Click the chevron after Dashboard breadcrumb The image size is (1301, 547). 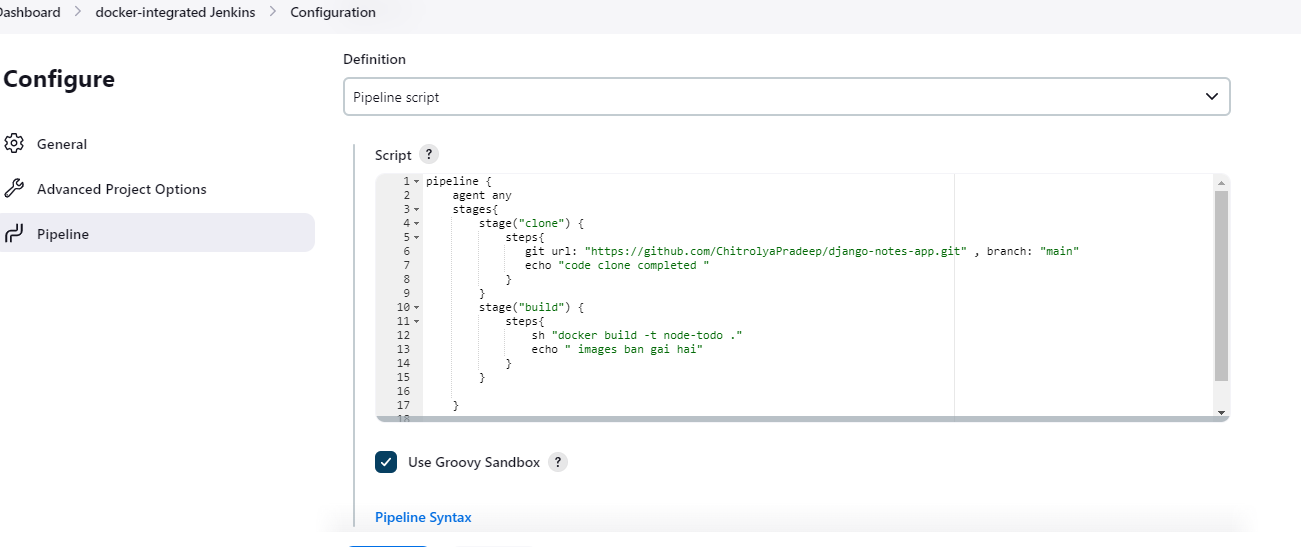(x=78, y=12)
